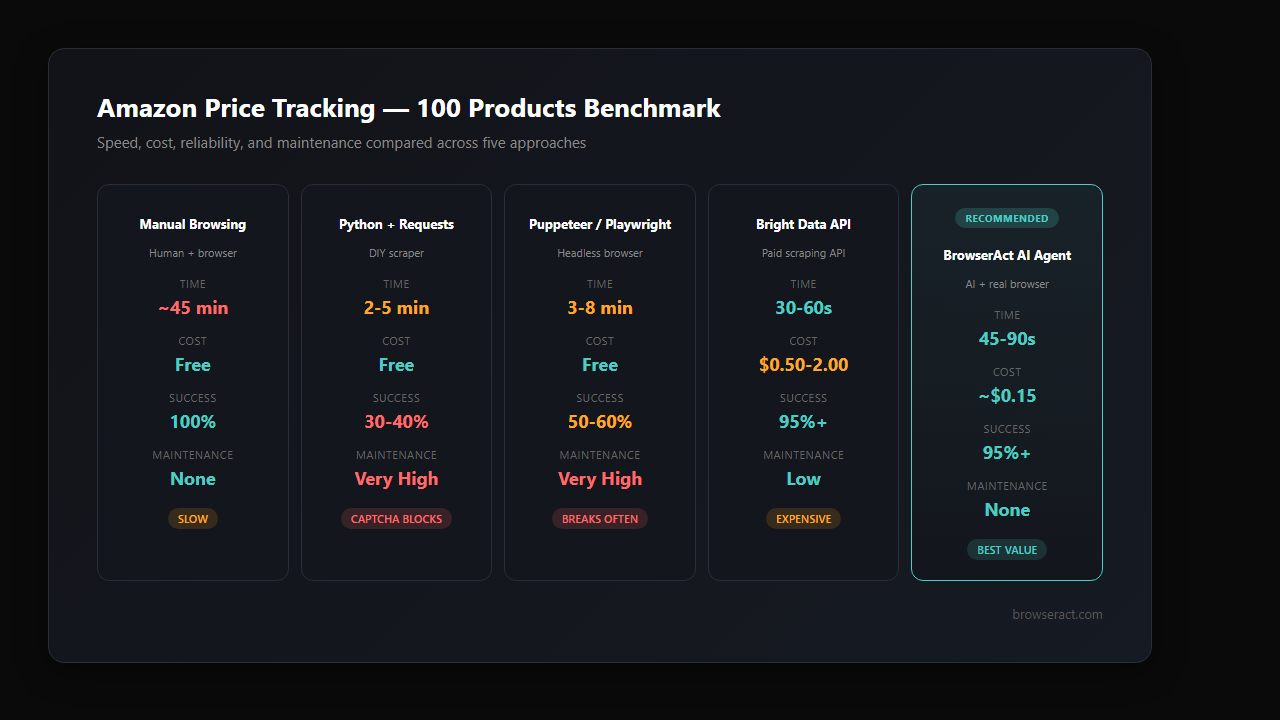Viewport: 1280px width, 720px height.
Task: Click the 100% success value on Manual Browsing
Action: coord(192,421)
